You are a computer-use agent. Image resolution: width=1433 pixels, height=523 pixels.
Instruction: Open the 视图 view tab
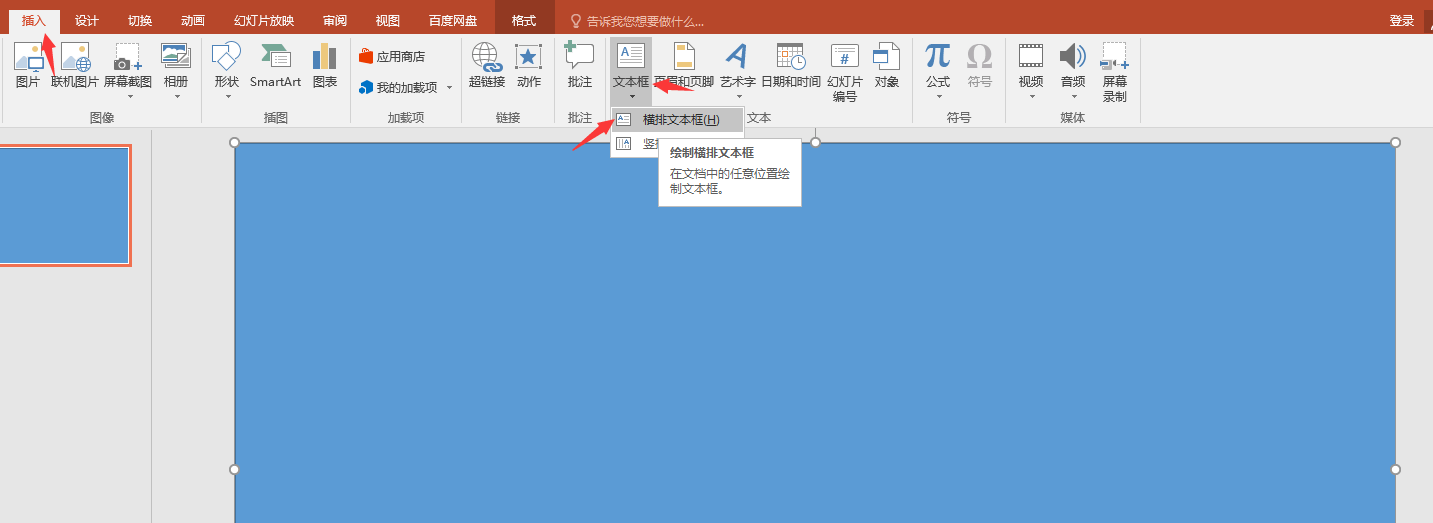[388, 21]
